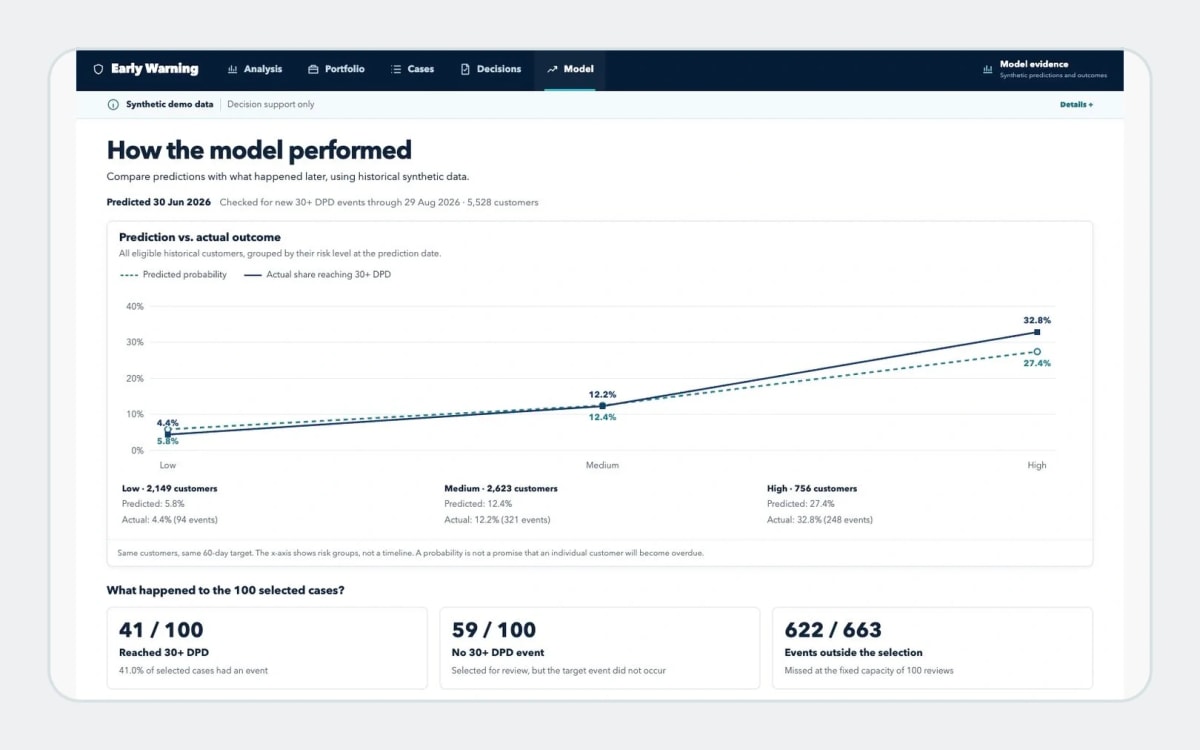Click the Model trend line icon
The image size is (1200, 750).
[x=552, y=70]
